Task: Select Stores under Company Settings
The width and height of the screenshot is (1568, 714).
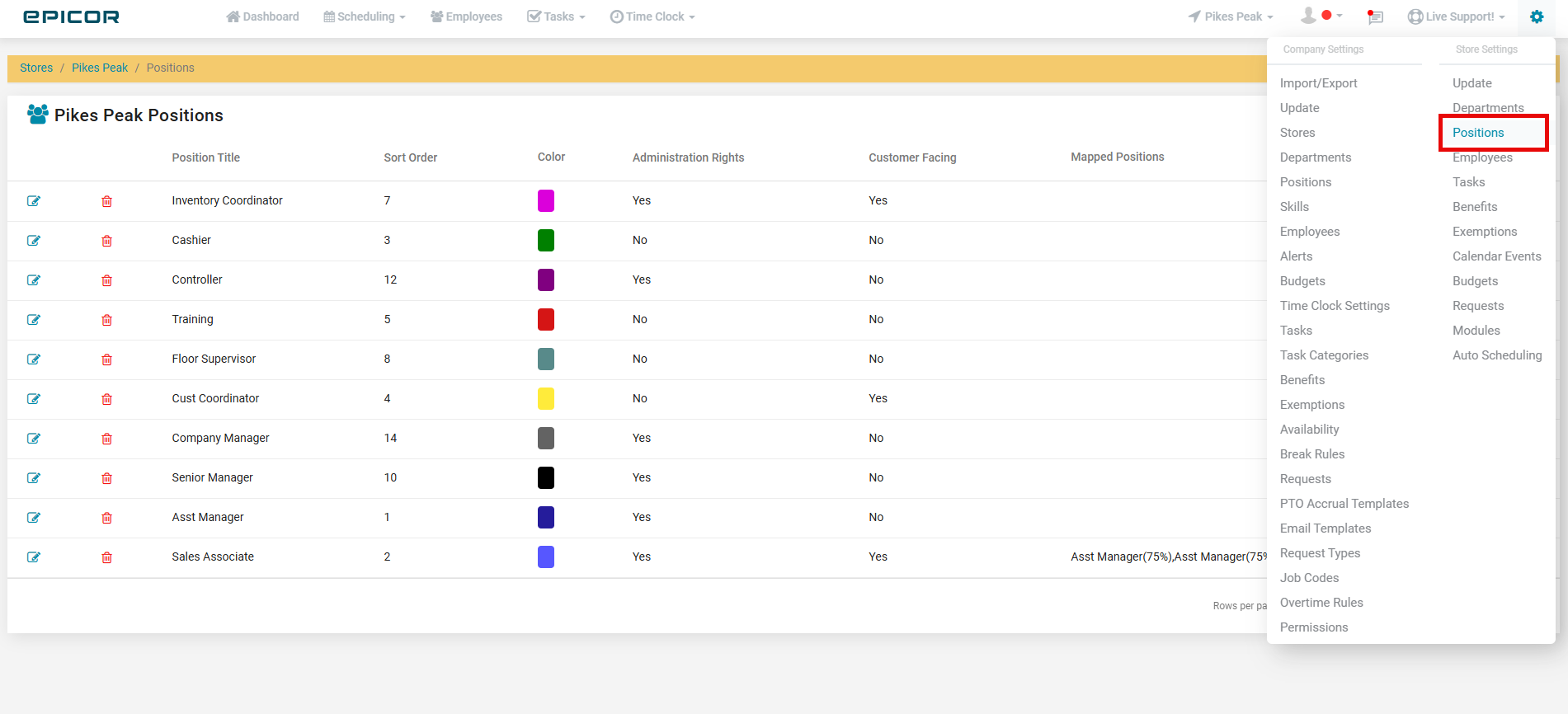Action: coord(1297,133)
